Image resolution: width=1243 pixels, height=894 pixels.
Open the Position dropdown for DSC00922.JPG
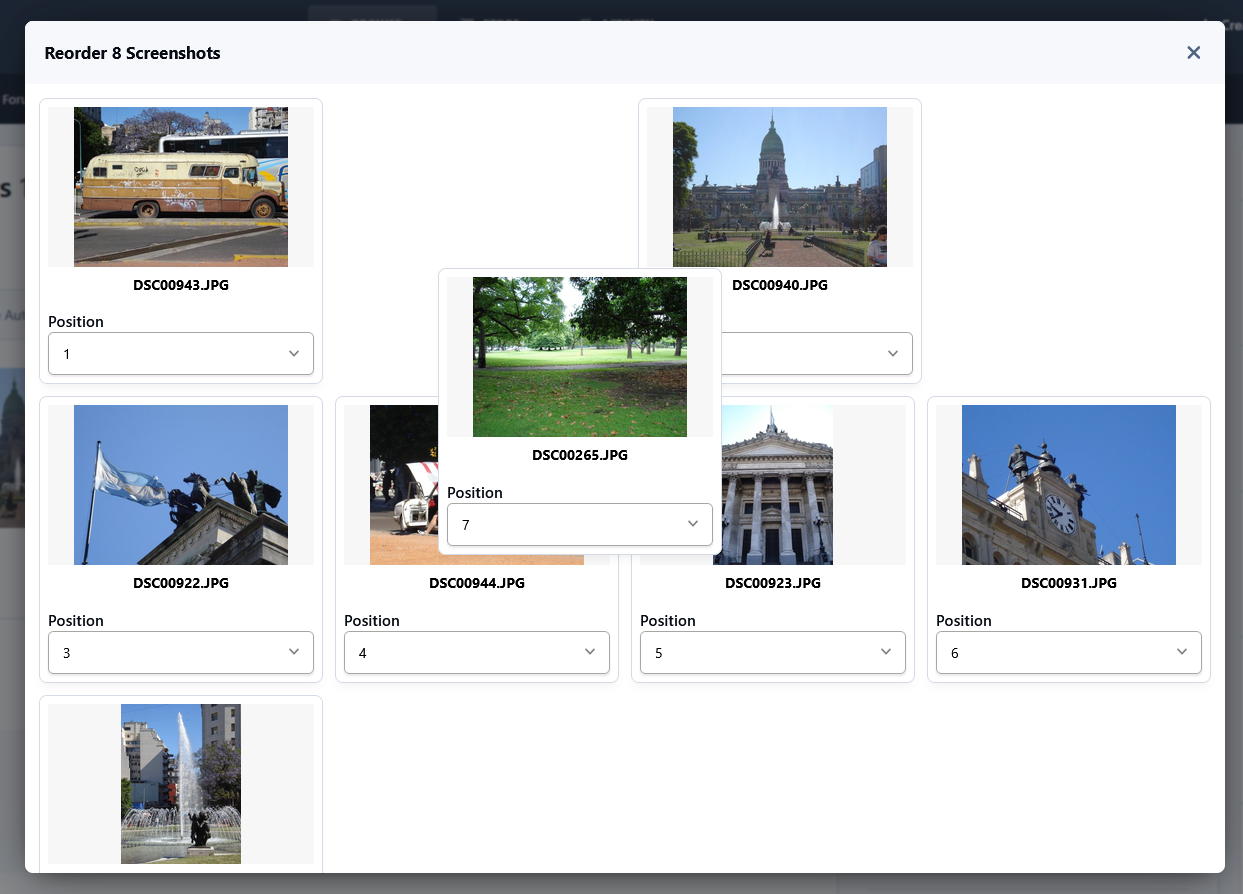(x=181, y=652)
